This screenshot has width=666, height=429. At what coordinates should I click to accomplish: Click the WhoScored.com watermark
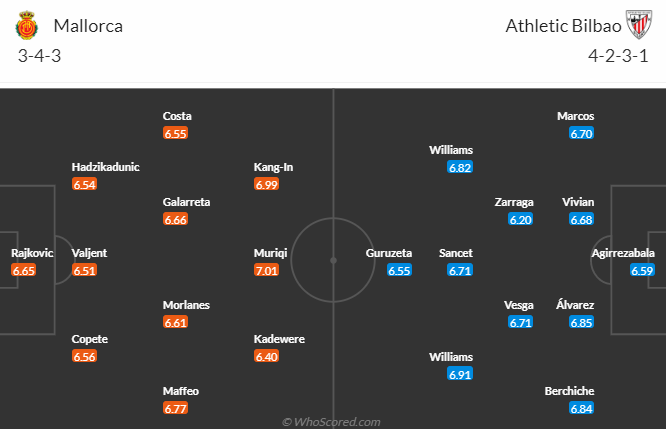point(331,422)
